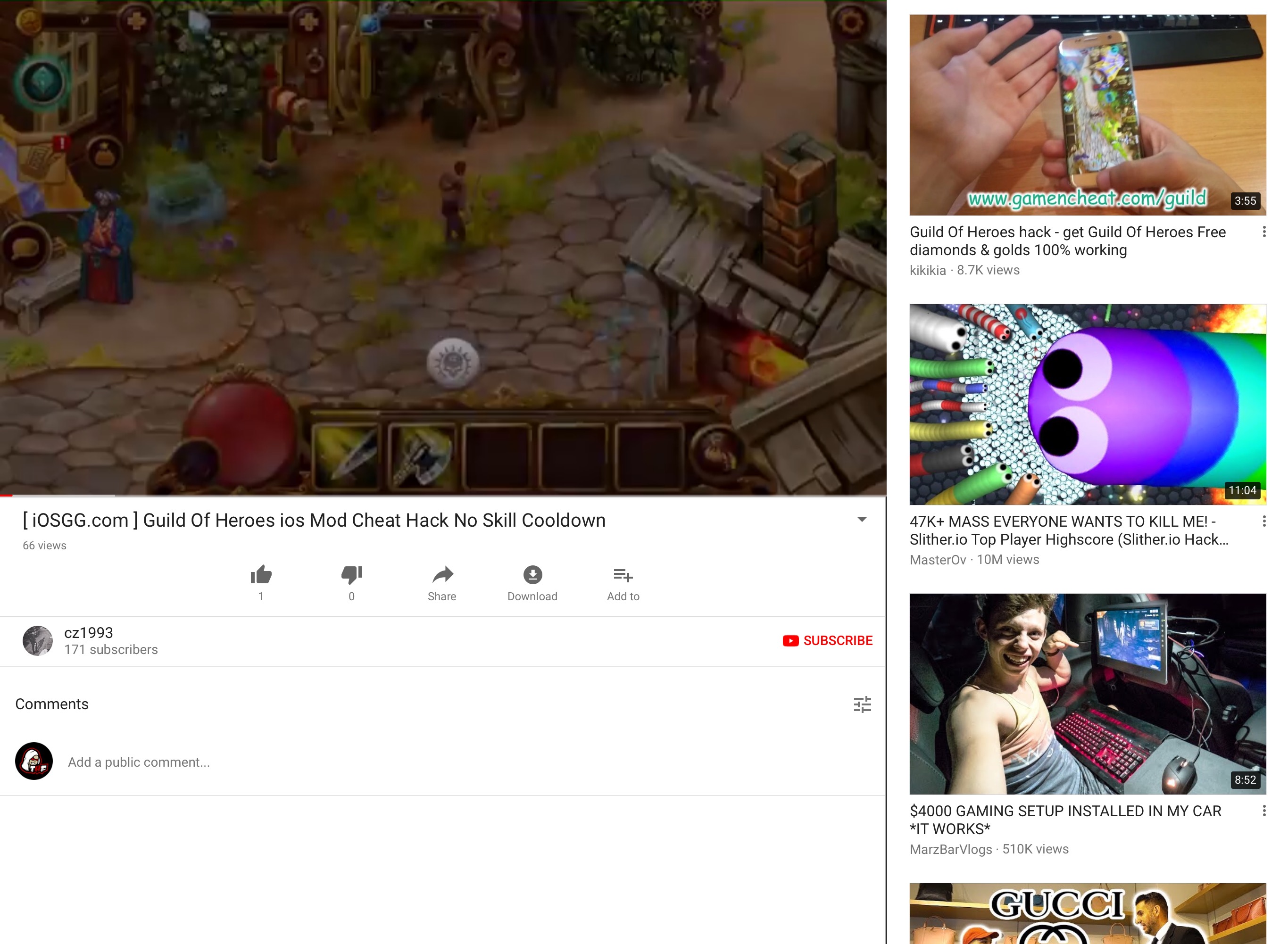Open more options for Guild Of Heroes hack video
This screenshot has width=1288, height=944.
[1263, 232]
